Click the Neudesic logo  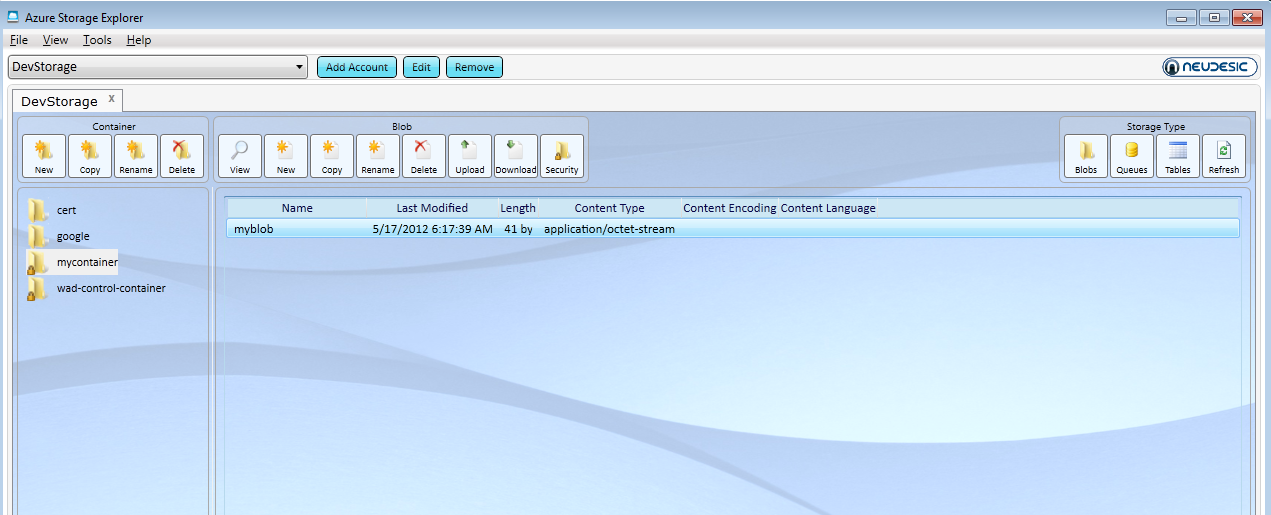tap(1209, 67)
